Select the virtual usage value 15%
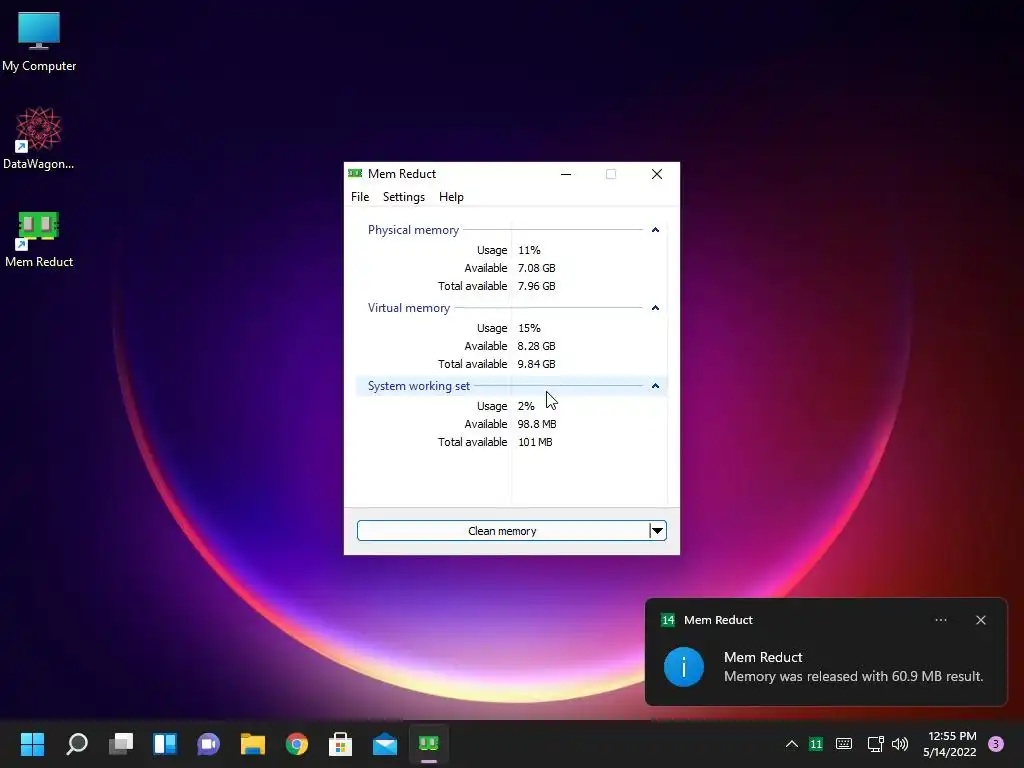 tap(529, 328)
